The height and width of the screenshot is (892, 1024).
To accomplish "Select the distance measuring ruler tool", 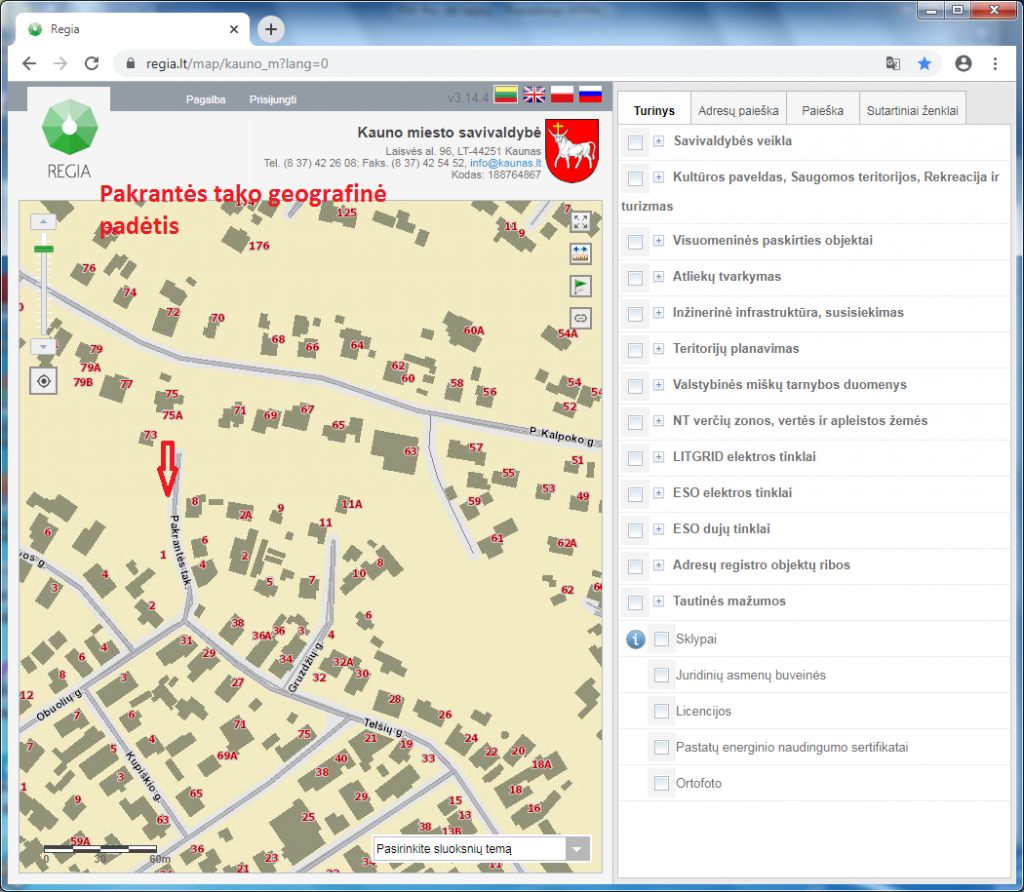I will point(581,254).
